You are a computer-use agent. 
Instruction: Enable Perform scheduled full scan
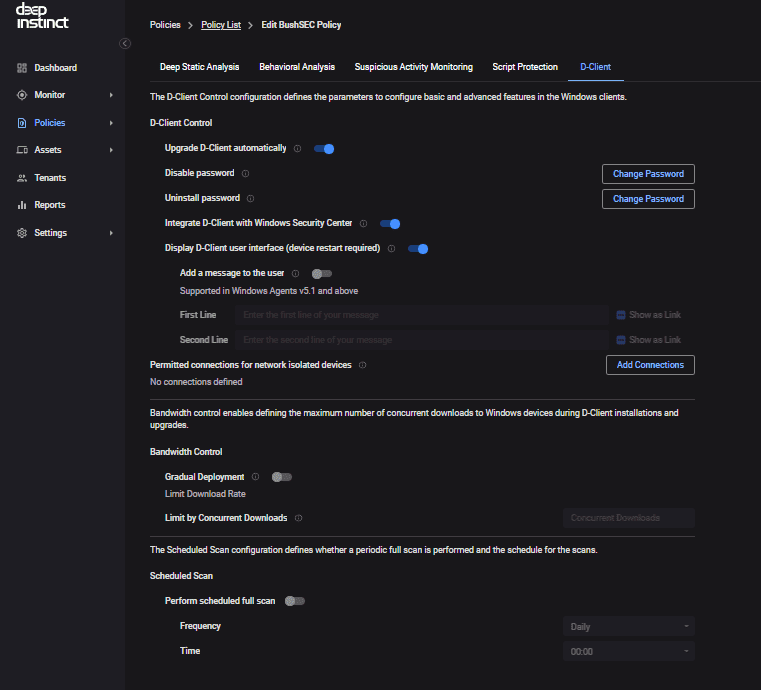pos(295,601)
